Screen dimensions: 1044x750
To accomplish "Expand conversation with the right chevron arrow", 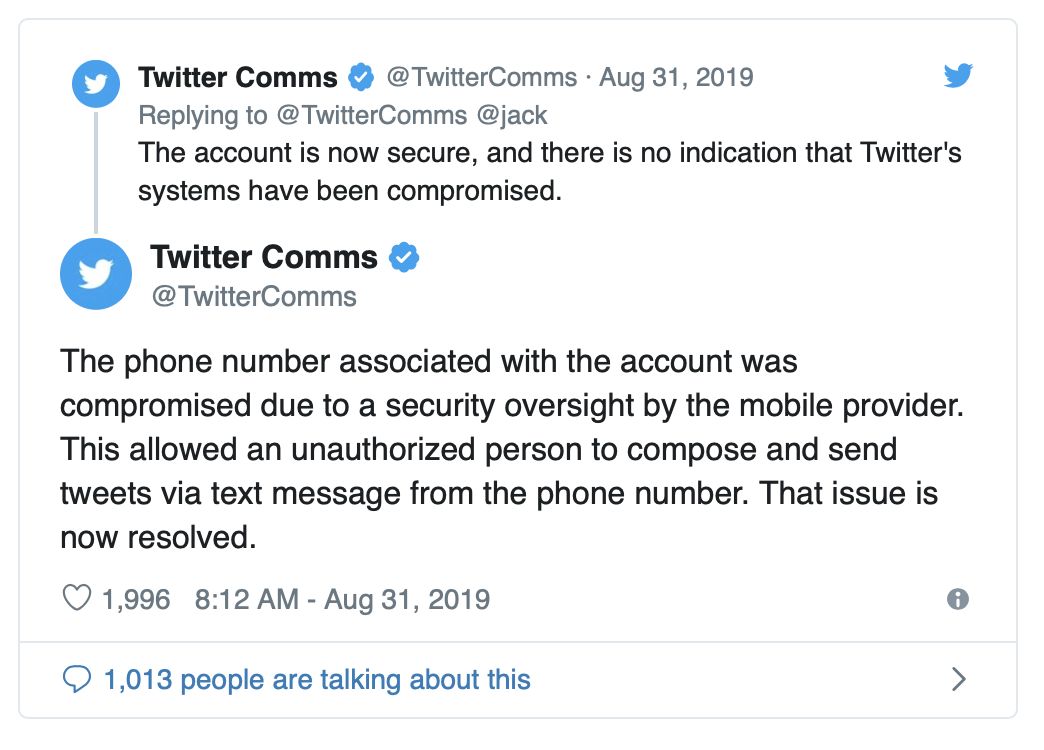I will tap(958, 680).
